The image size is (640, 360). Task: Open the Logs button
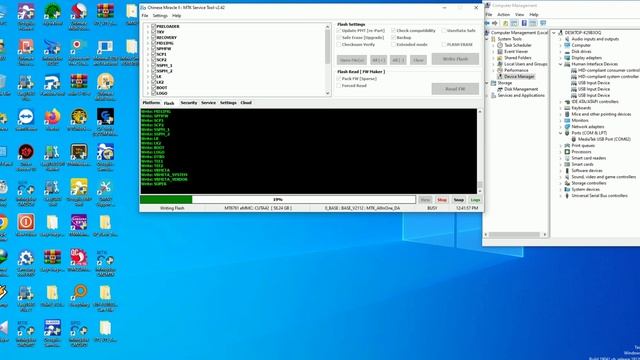(x=475, y=200)
